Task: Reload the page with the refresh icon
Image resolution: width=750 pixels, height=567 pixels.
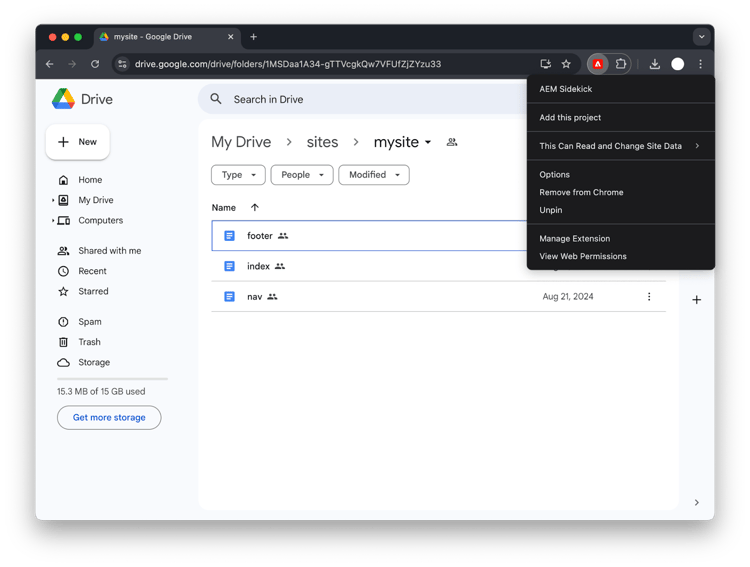Action: point(95,64)
